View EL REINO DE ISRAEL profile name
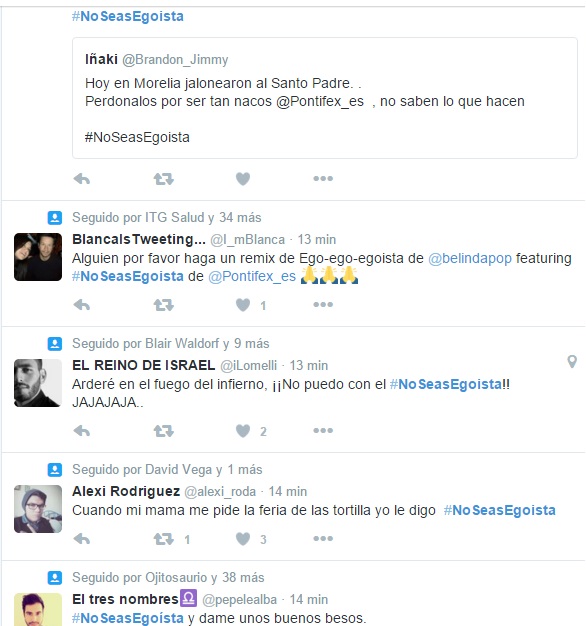Viewport: 586px width, 626px height. click(144, 365)
